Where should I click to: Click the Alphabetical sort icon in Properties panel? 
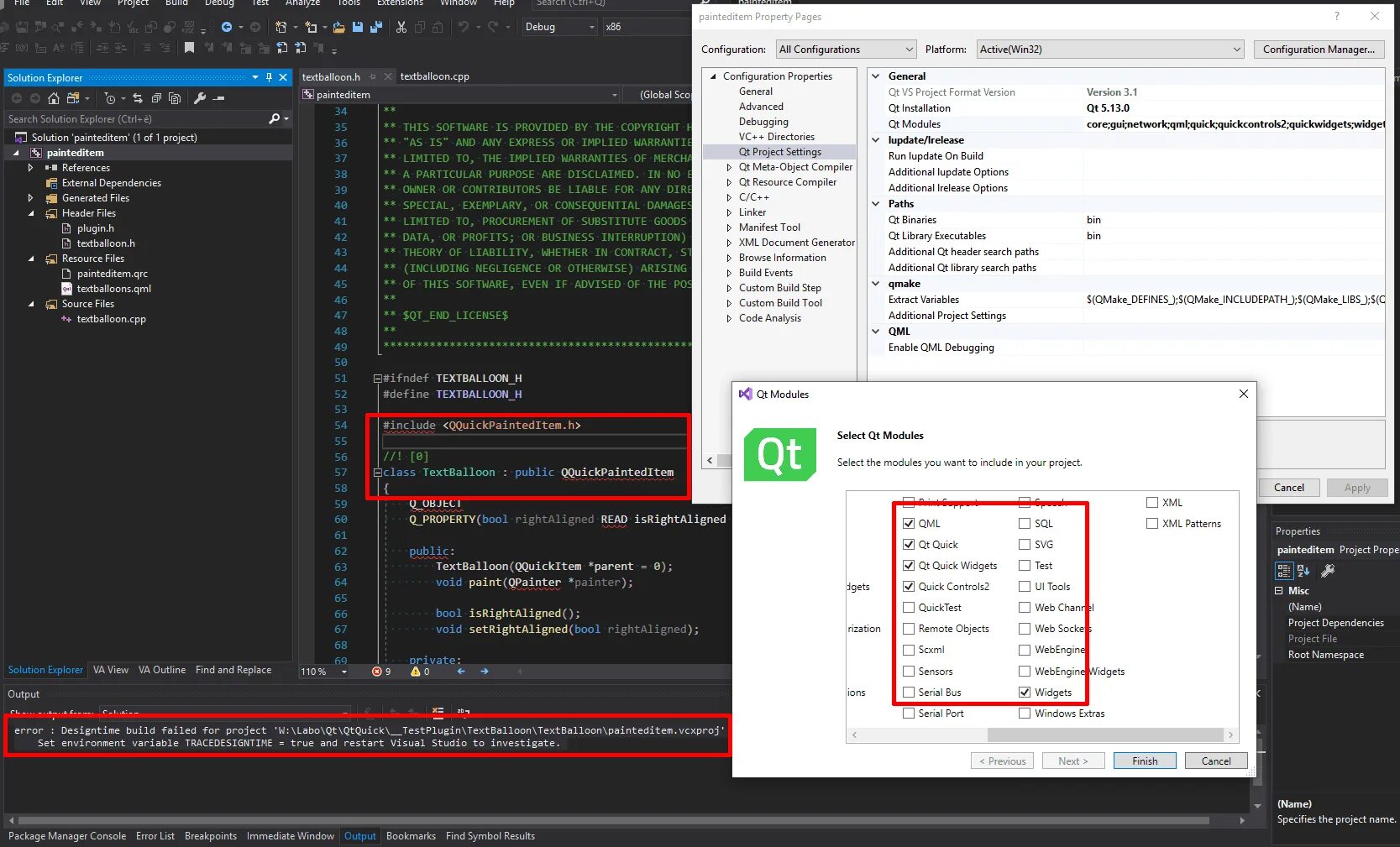coord(1303,571)
